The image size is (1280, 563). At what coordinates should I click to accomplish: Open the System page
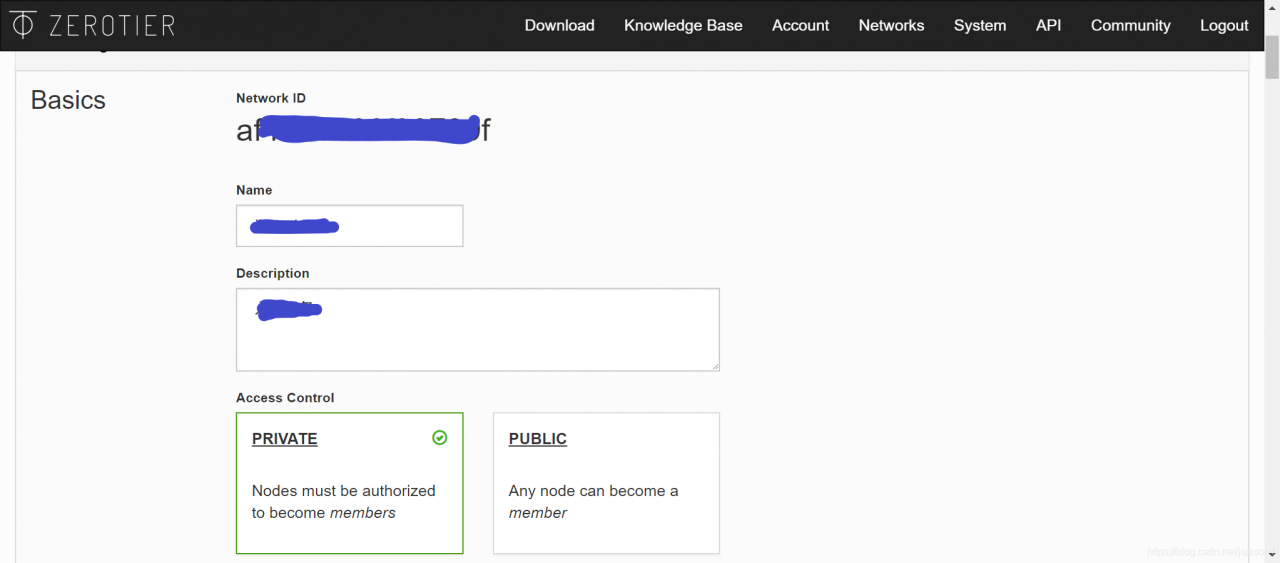[x=979, y=26]
